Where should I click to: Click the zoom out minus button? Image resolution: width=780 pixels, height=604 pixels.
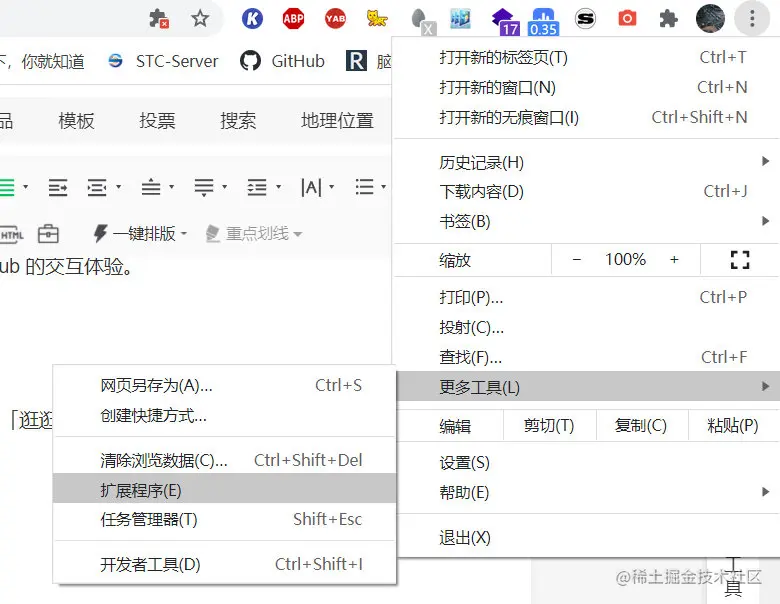[x=577, y=259]
